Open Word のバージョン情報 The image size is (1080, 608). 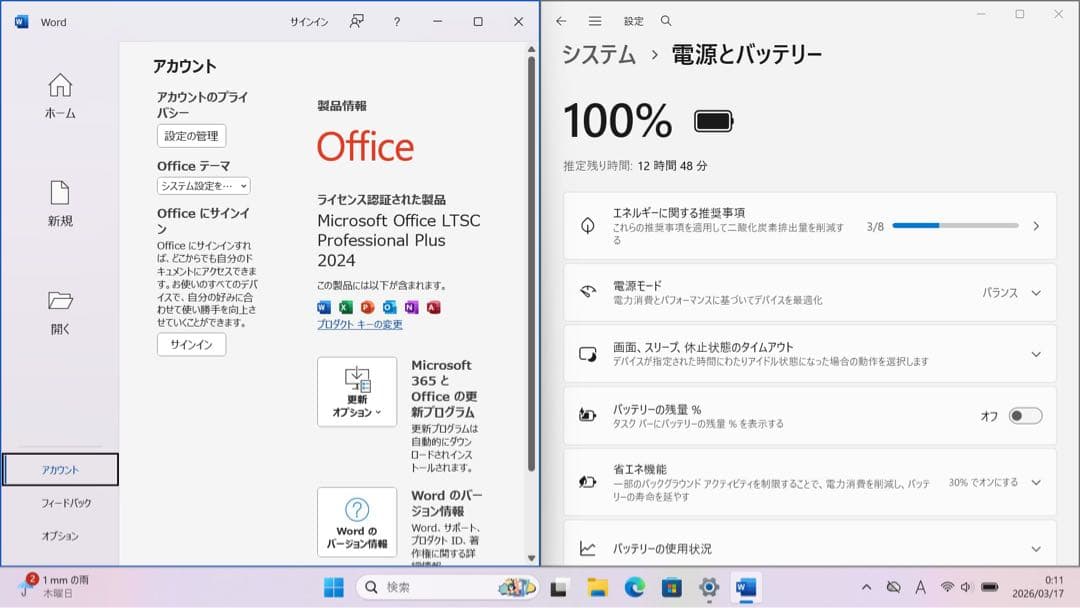pyautogui.click(x=357, y=521)
